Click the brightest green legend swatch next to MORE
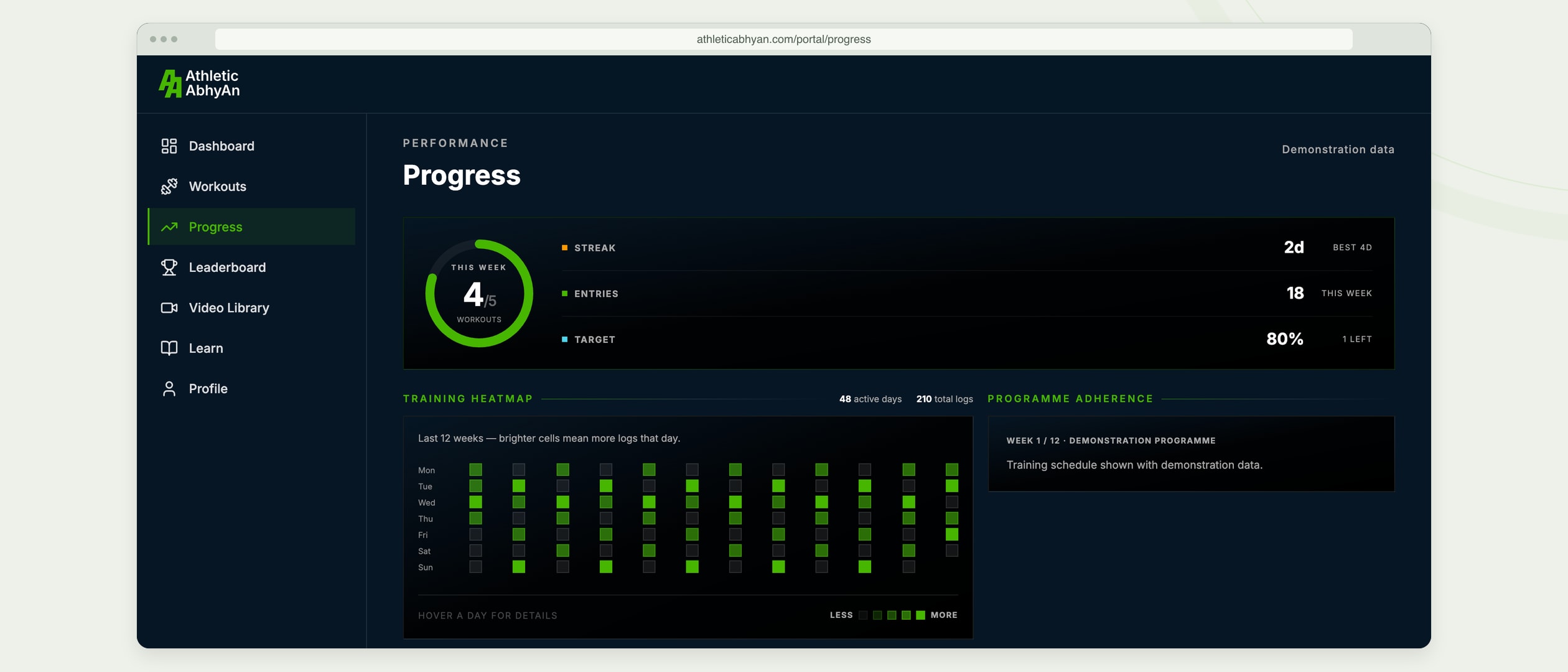The image size is (1568, 672). tap(920, 615)
